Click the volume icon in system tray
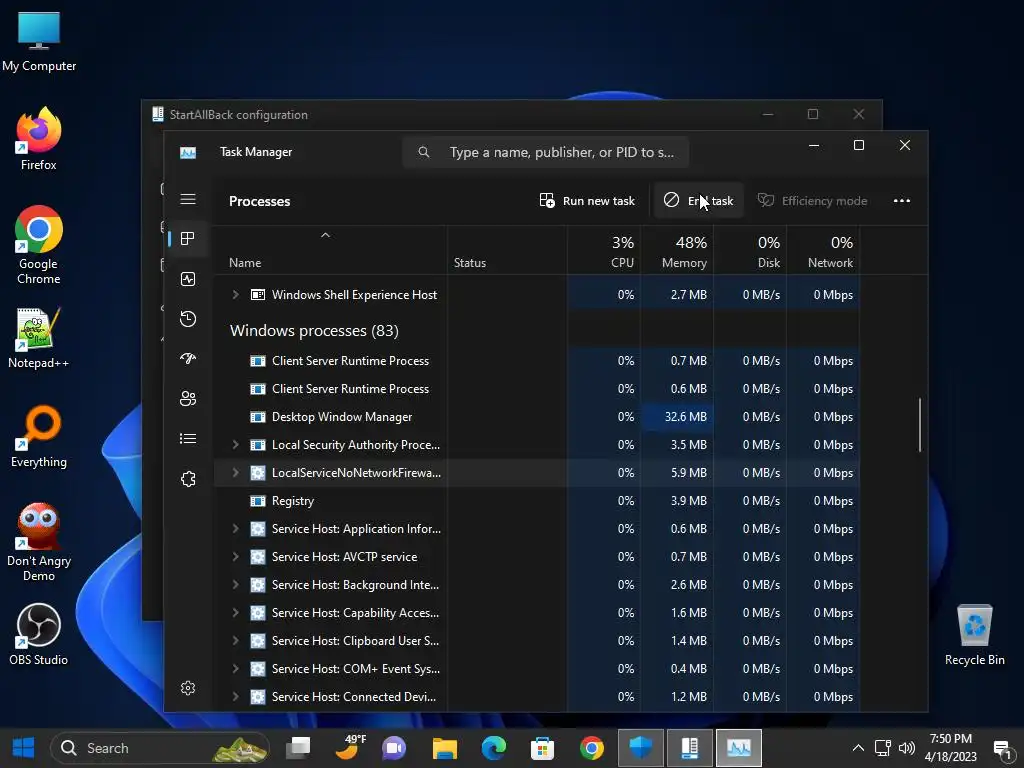The width and height of the screenshot is (1024, 768). coord(906,748)
